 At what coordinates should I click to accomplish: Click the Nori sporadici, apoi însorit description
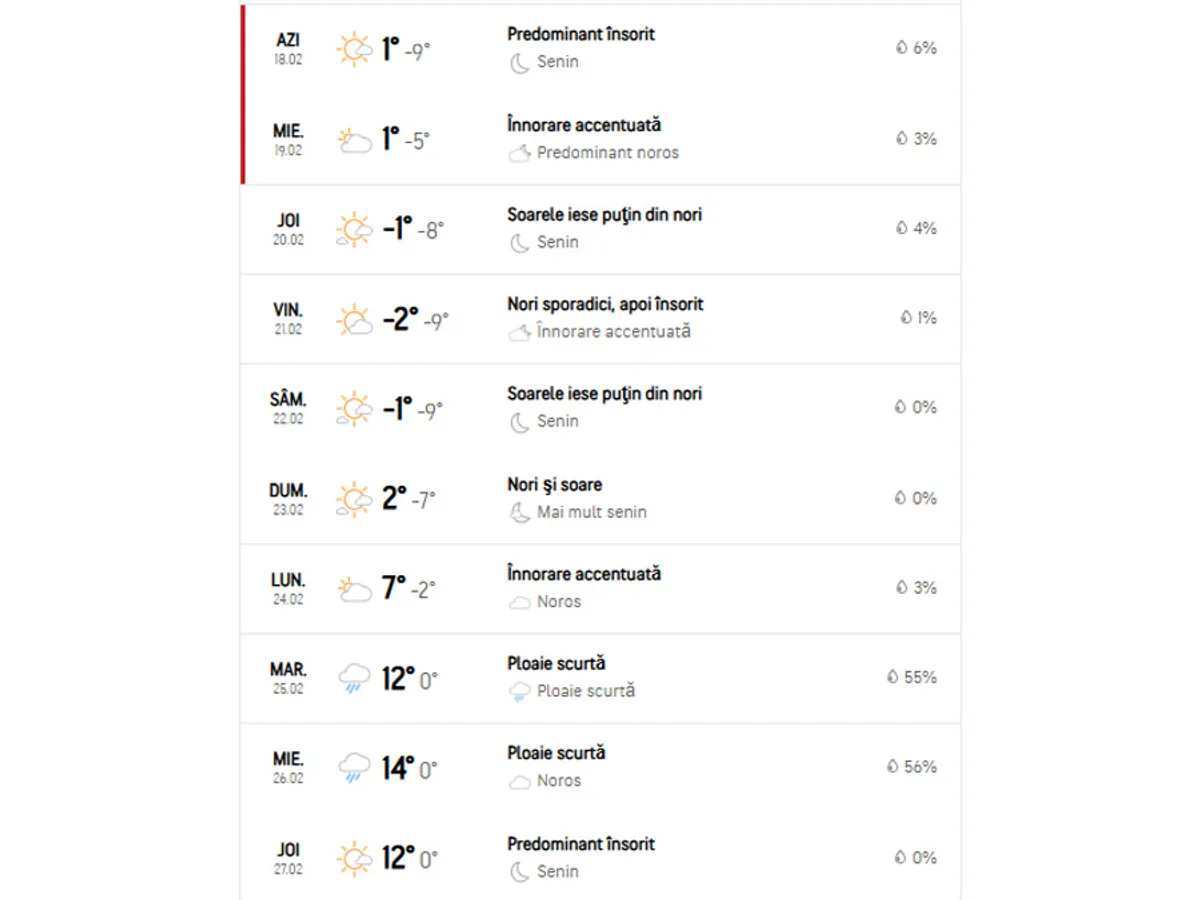[605, 304]
